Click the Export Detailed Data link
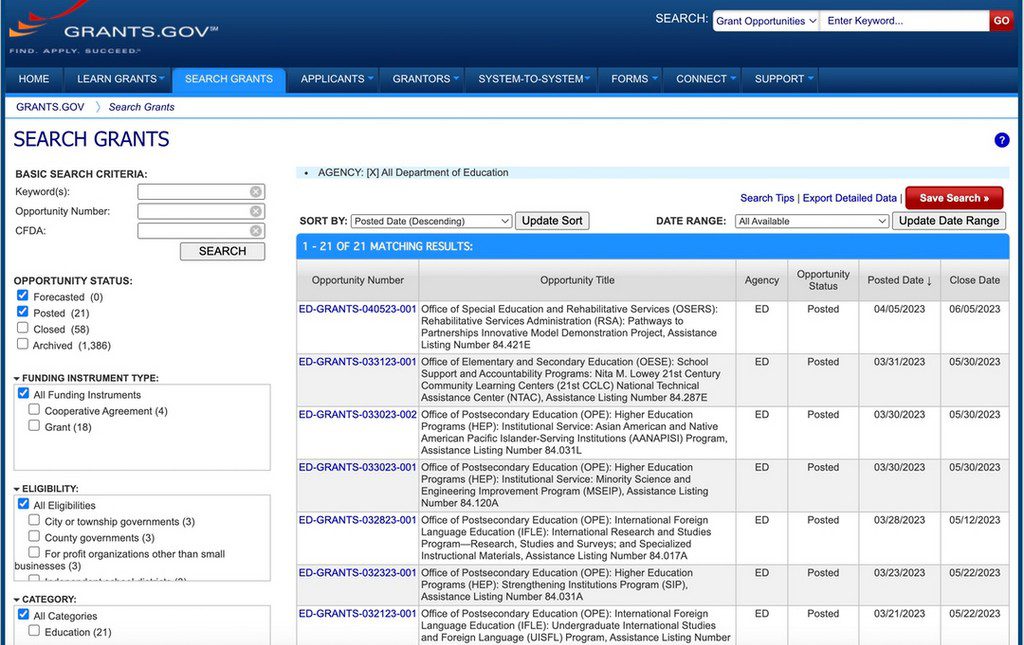Viewport: 1024px width, 645px height. coord(850,198)
